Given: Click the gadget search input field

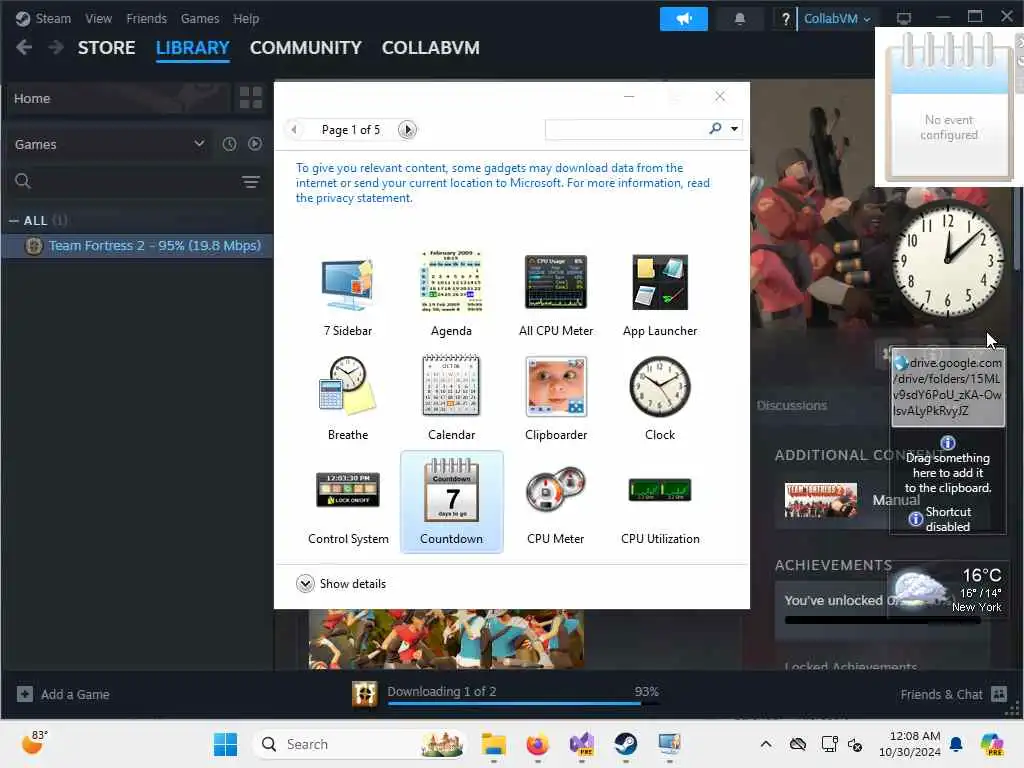Looking at the screenshot, I should (626, 129).
